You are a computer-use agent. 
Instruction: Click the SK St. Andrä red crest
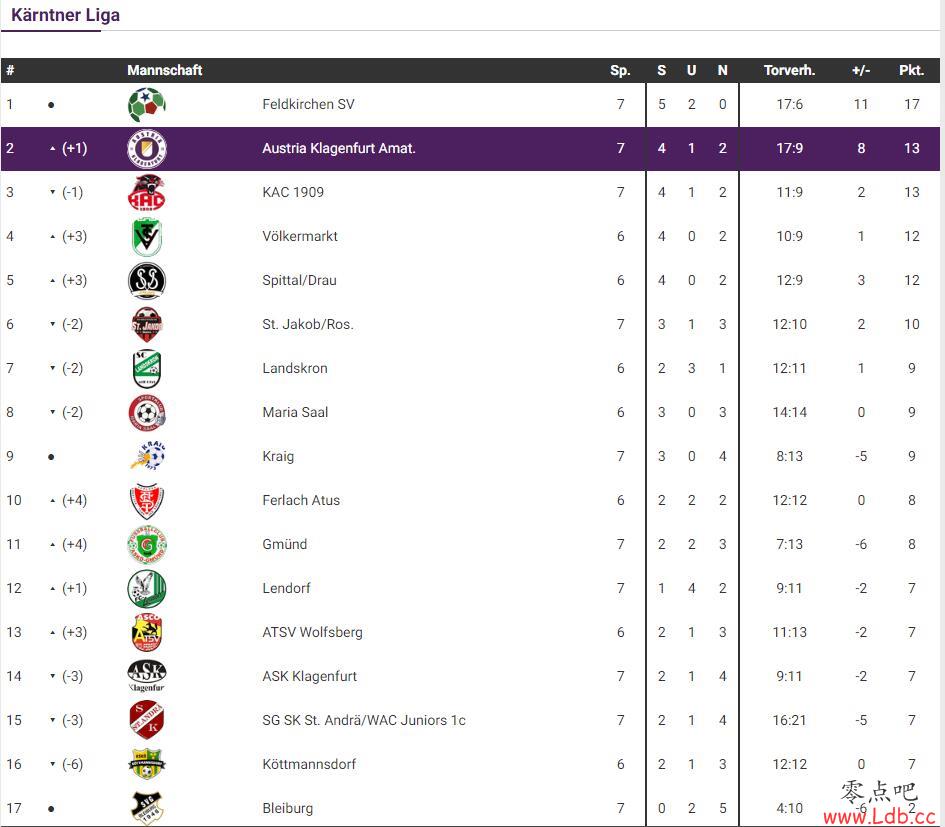[146, 720]
